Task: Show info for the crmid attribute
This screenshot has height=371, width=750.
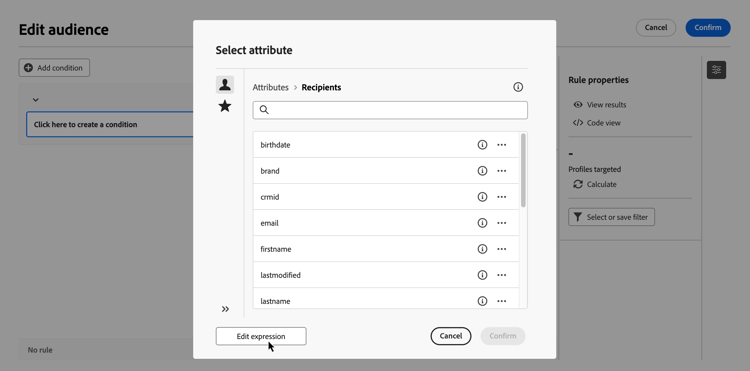Action: pyautogui.click(x=482, y=197)
